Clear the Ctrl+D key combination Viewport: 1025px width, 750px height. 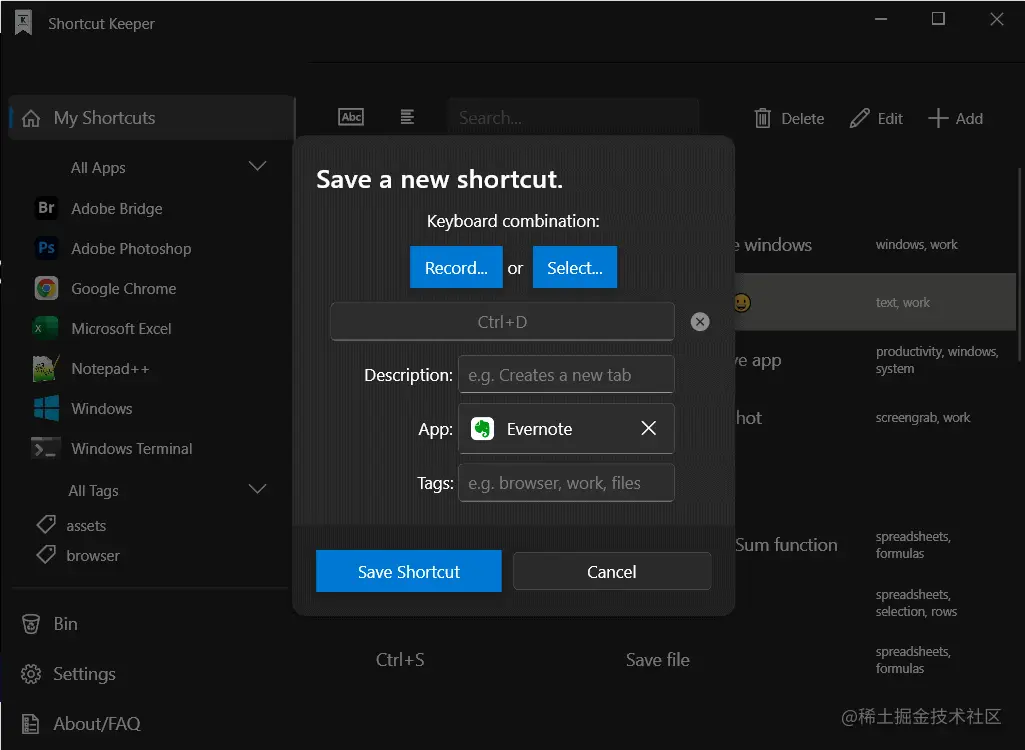(700, 322)
